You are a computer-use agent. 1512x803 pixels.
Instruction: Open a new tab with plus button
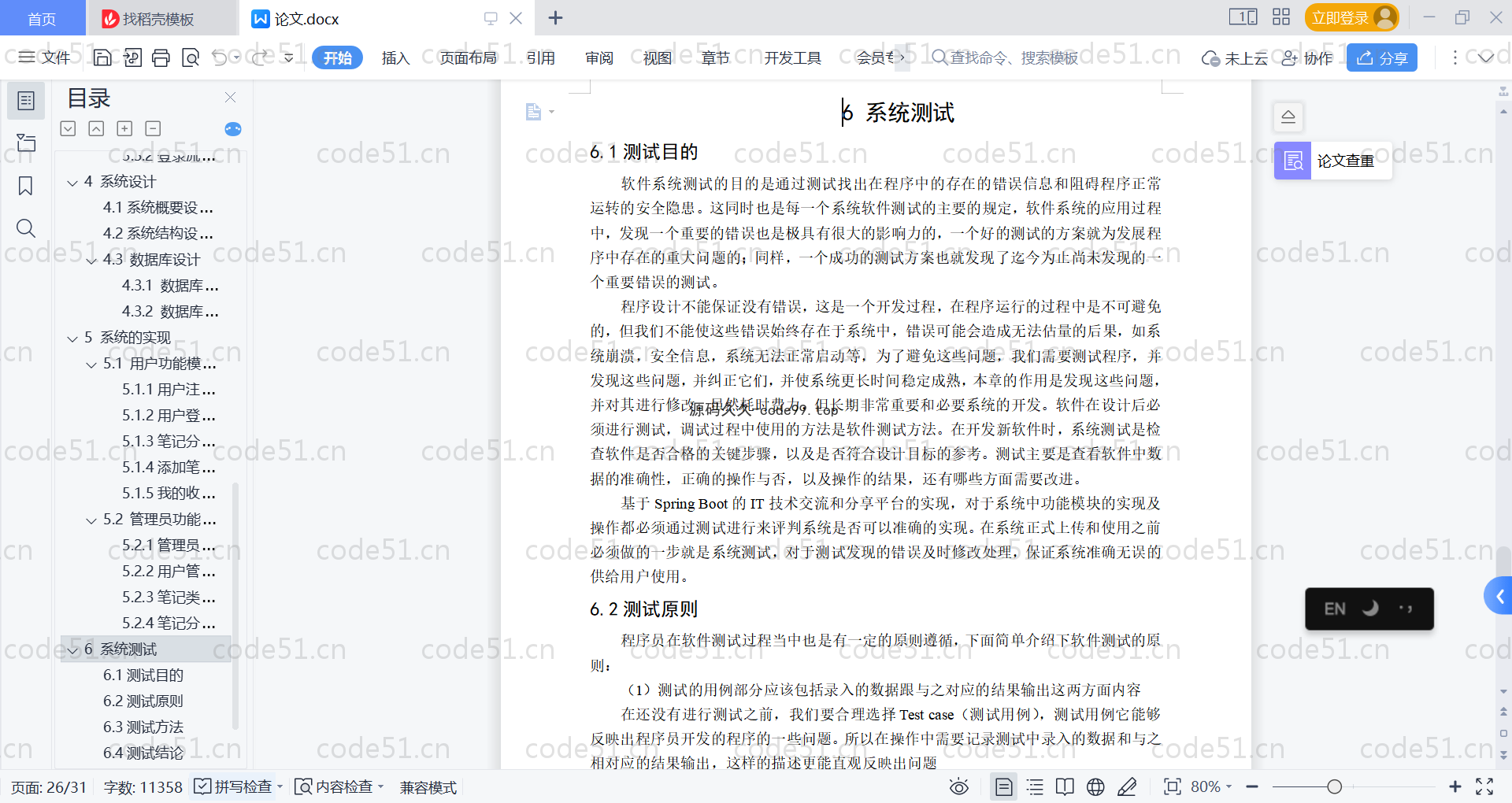pyautogui.click(x=555, y=17)
